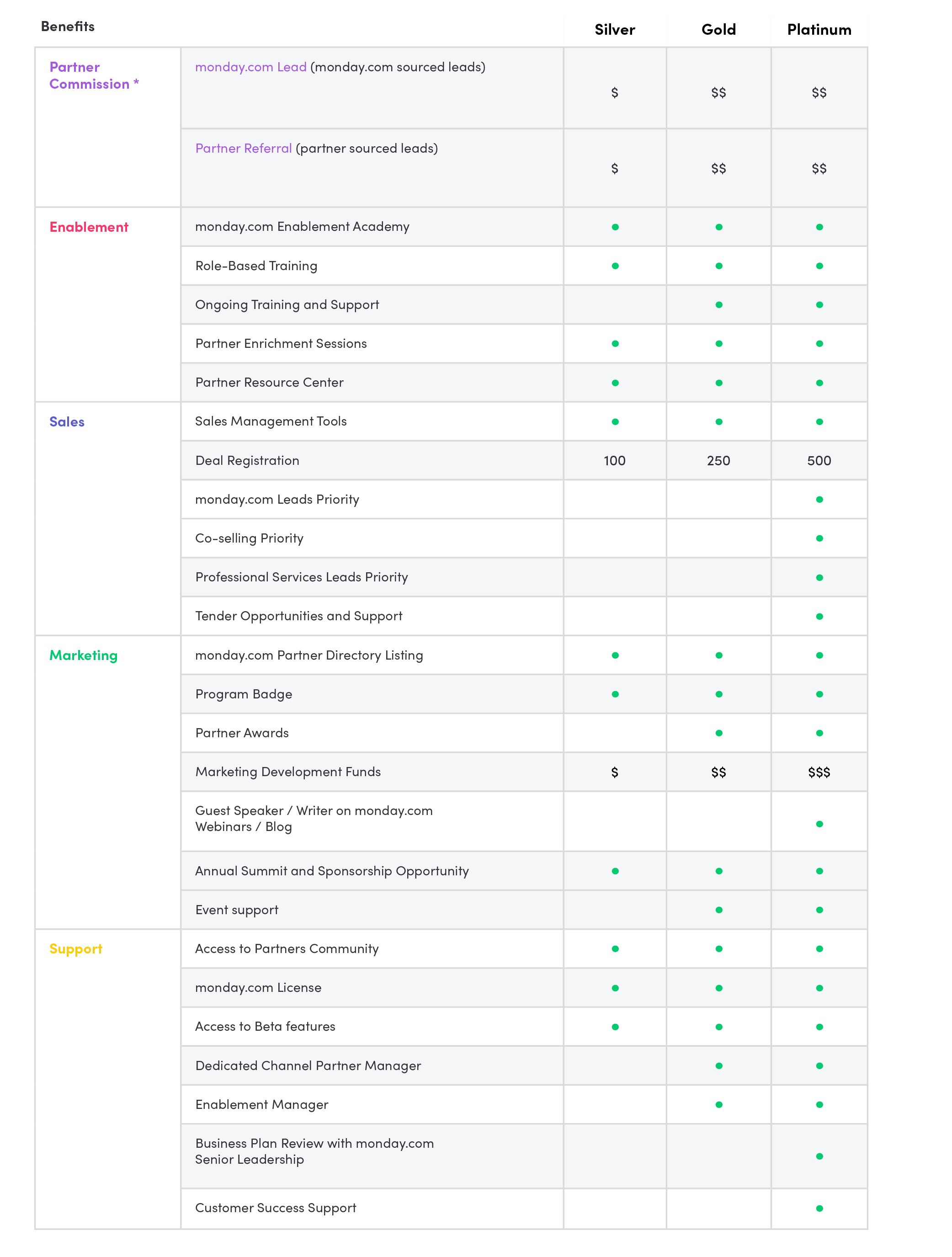The width and height of the screenshot is (952, 1257).
Task: Click Gold dot for Ongoing Training and Support
Action: coord(719,305)
